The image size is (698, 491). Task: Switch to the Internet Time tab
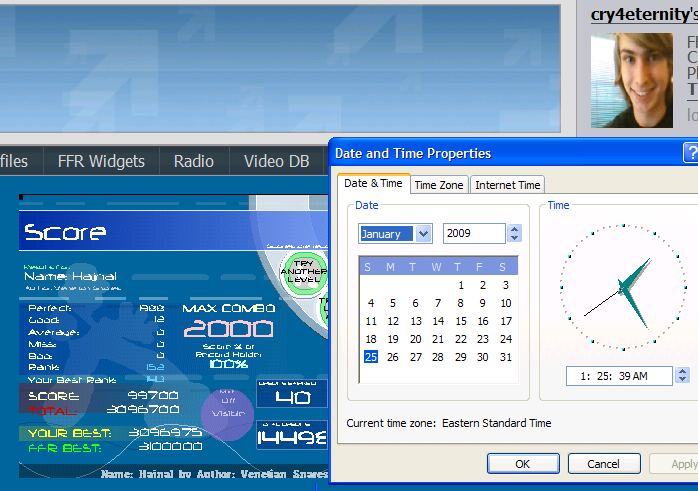[507, 185]
